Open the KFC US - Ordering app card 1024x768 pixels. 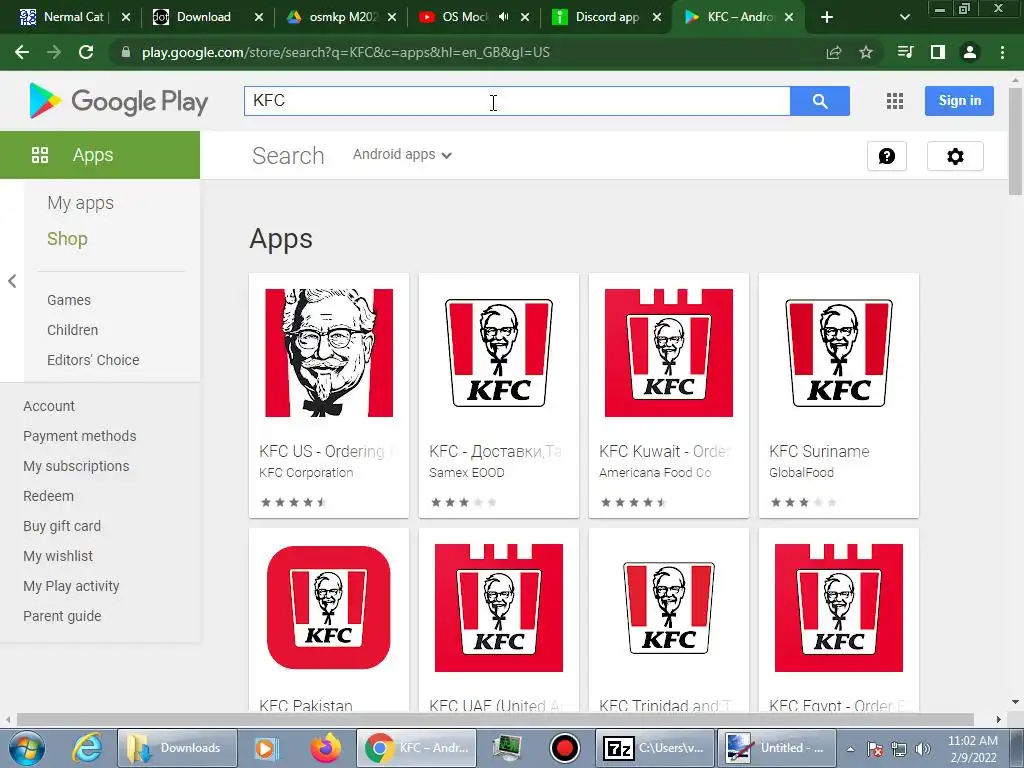coord(328,395)
